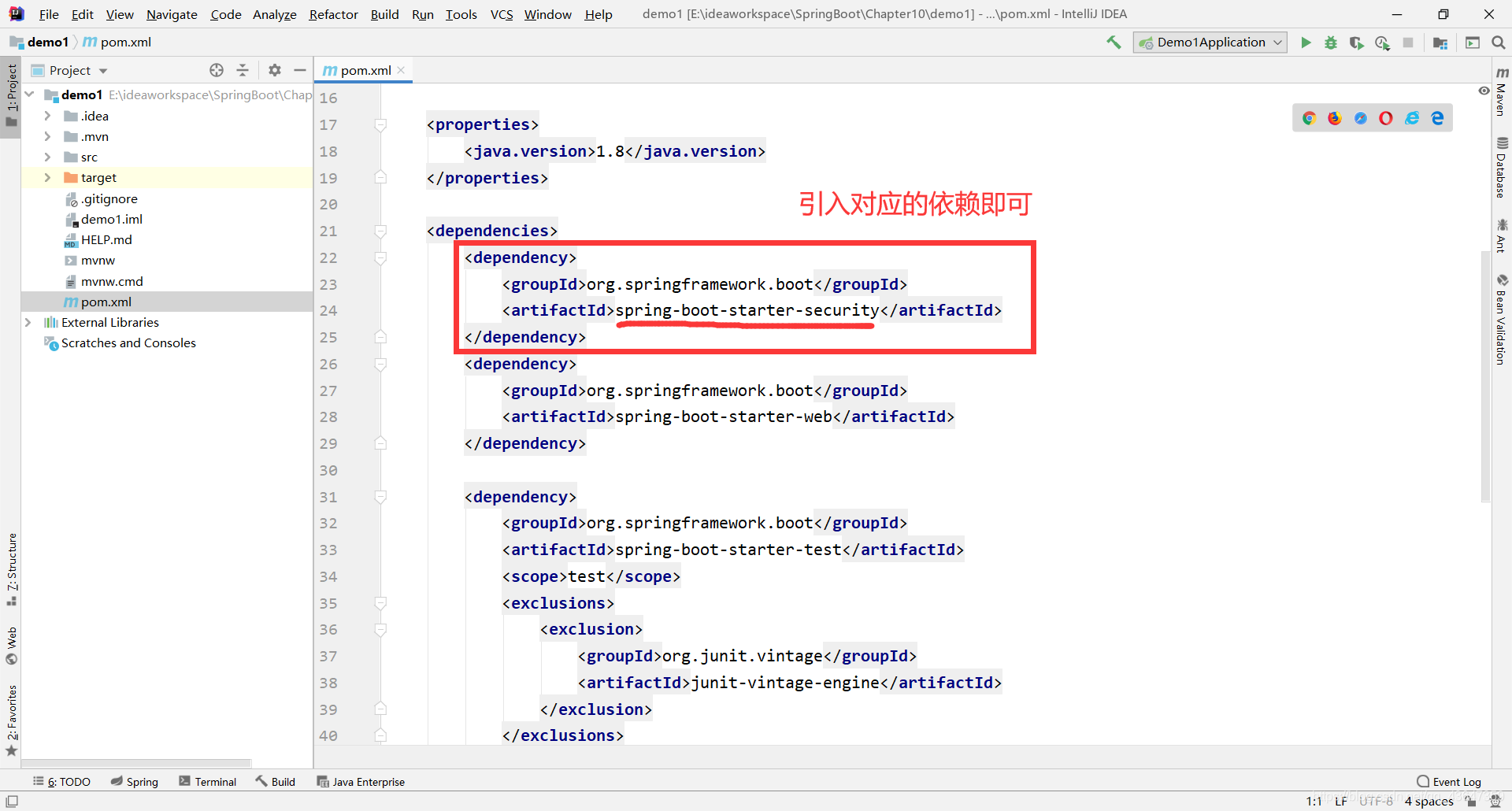The height and width of the screenshot is (811, 1512).
Task: Open Project view mode dropdown
Action: (69, 70)
